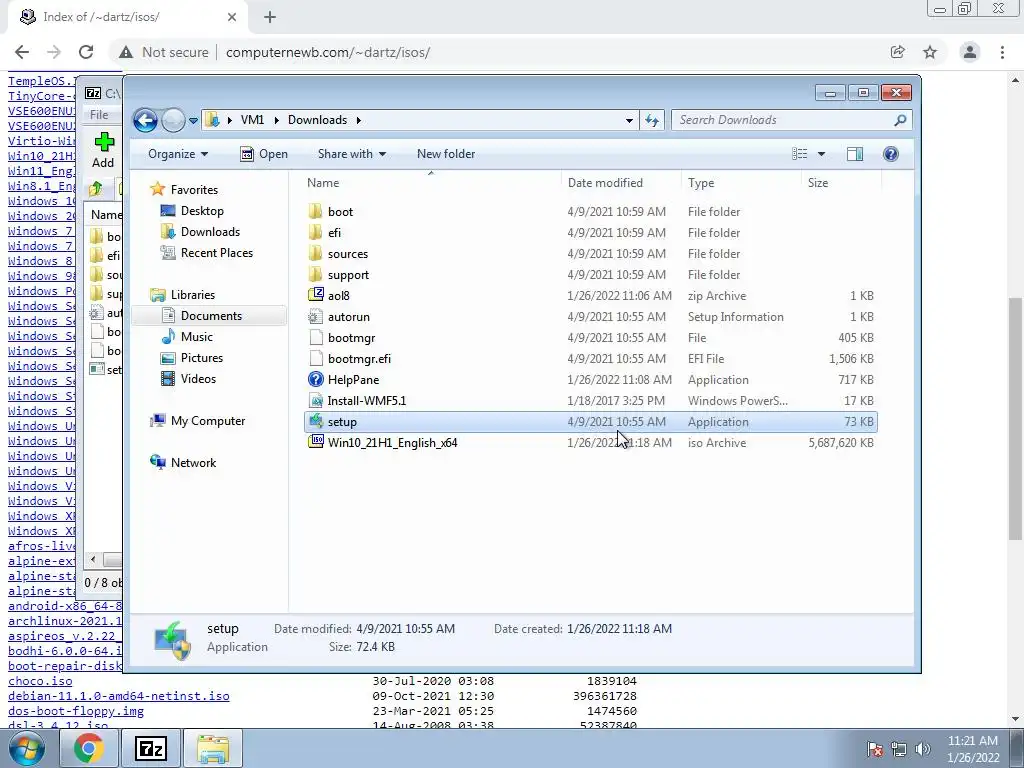Select the setup application file
Image resolution: width=1024 pixels, height=768 pixels.
[590, 422]
